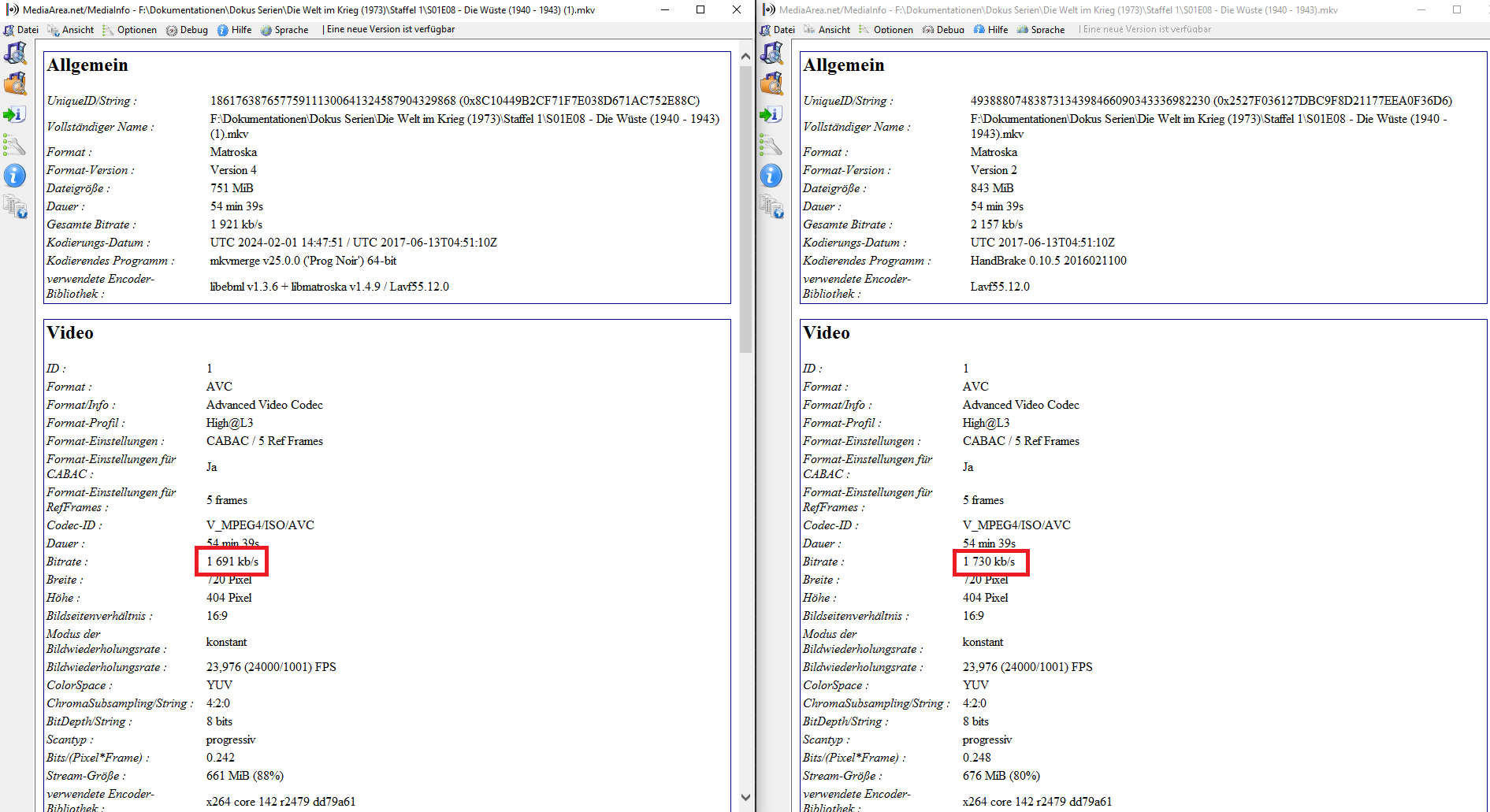This screenshot has width=1490, height=812.
Task: Click the 'Bitrate' label in left window Video section
Action: tap(67, 562)
